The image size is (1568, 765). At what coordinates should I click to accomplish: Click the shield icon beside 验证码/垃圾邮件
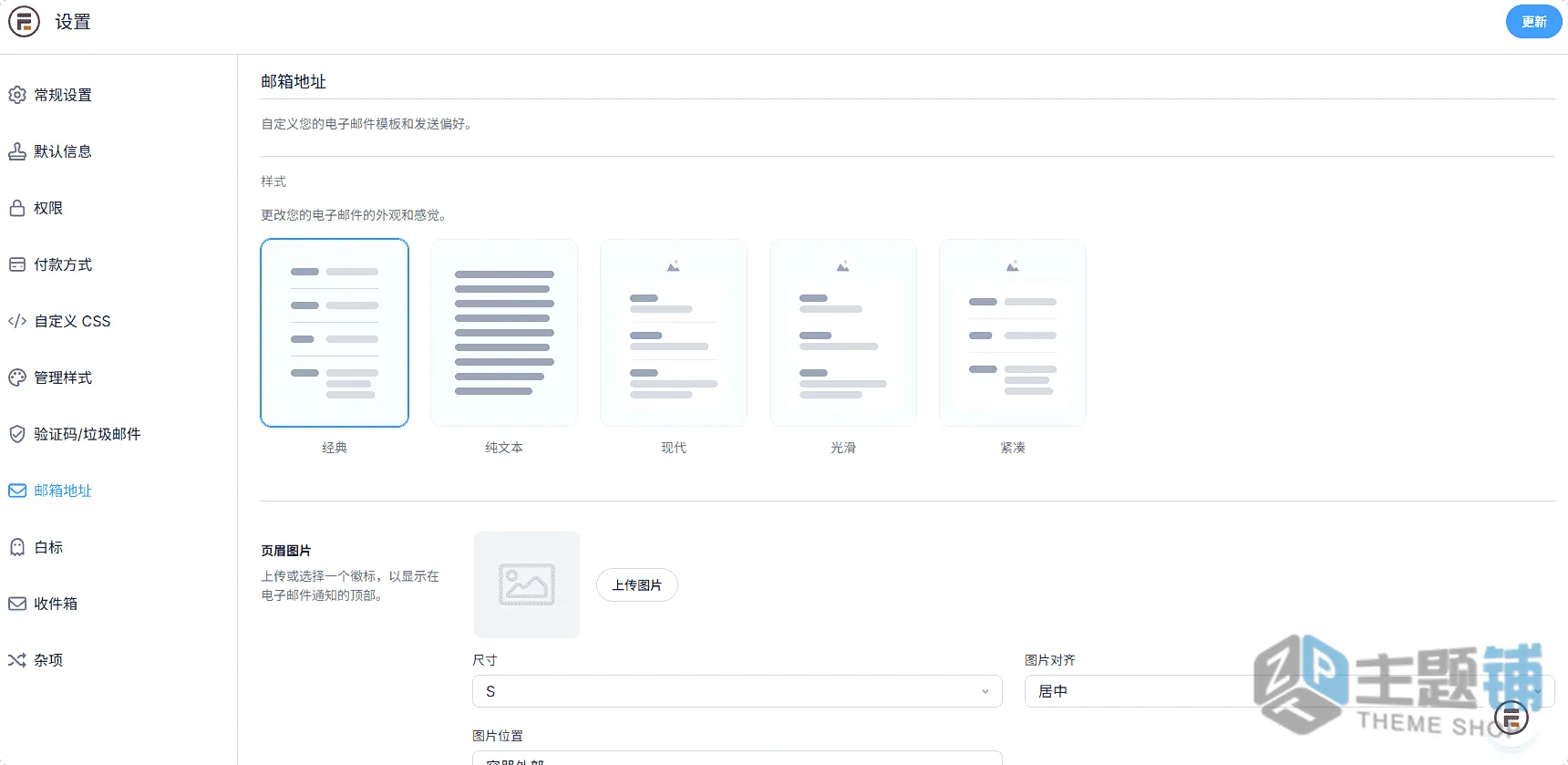17,434
